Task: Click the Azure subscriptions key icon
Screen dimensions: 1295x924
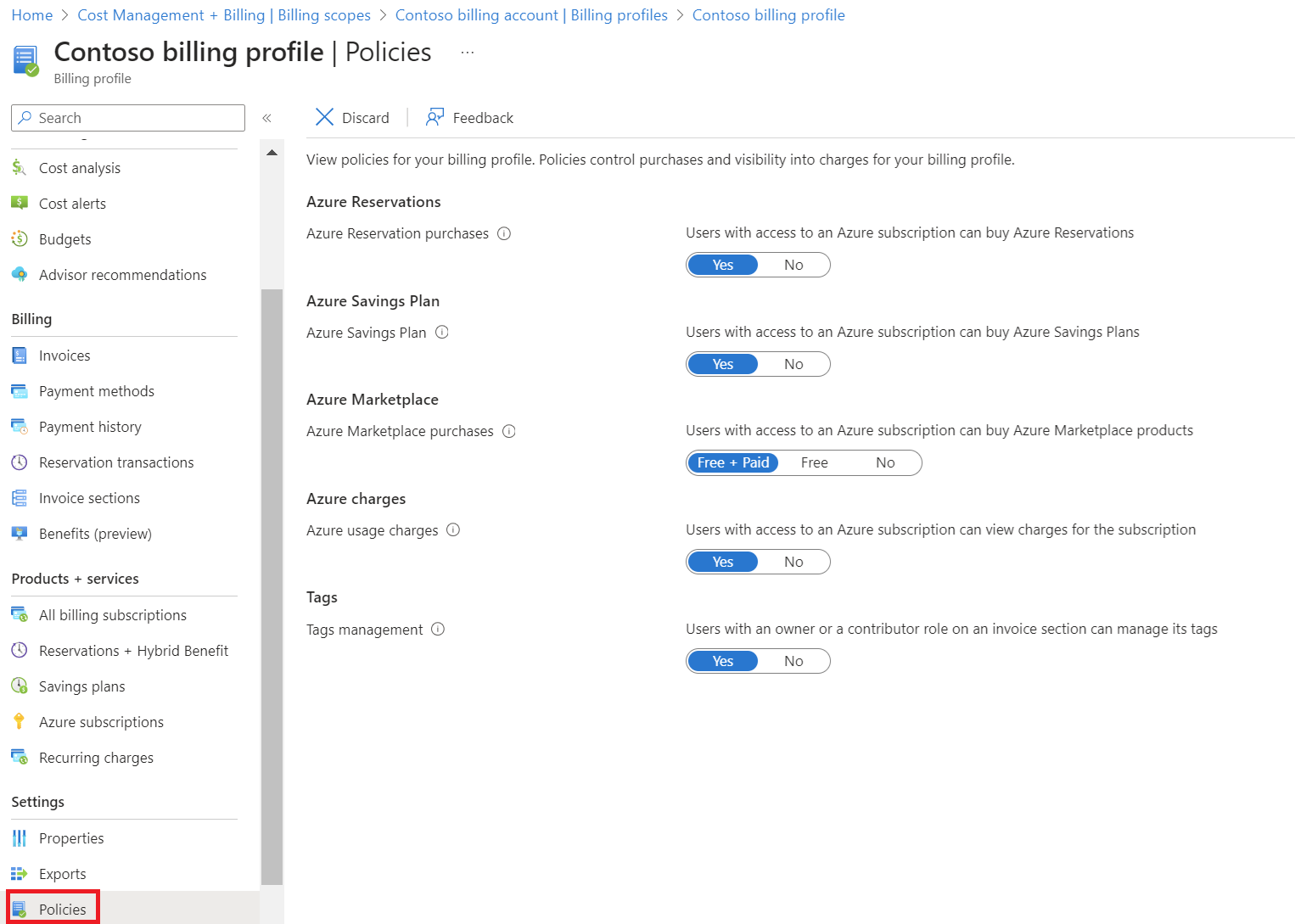Action: [x=19, y=722]
